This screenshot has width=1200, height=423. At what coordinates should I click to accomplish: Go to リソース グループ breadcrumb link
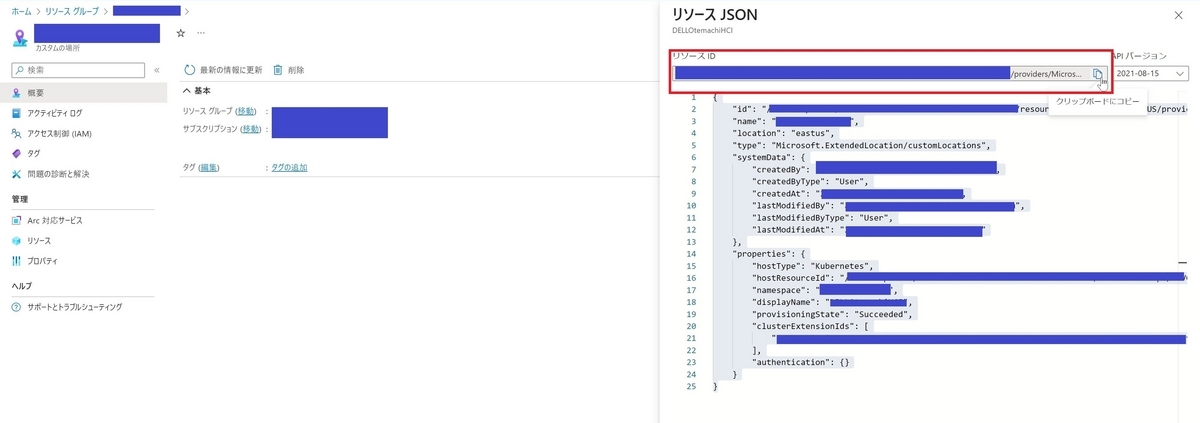pos(74,10)
